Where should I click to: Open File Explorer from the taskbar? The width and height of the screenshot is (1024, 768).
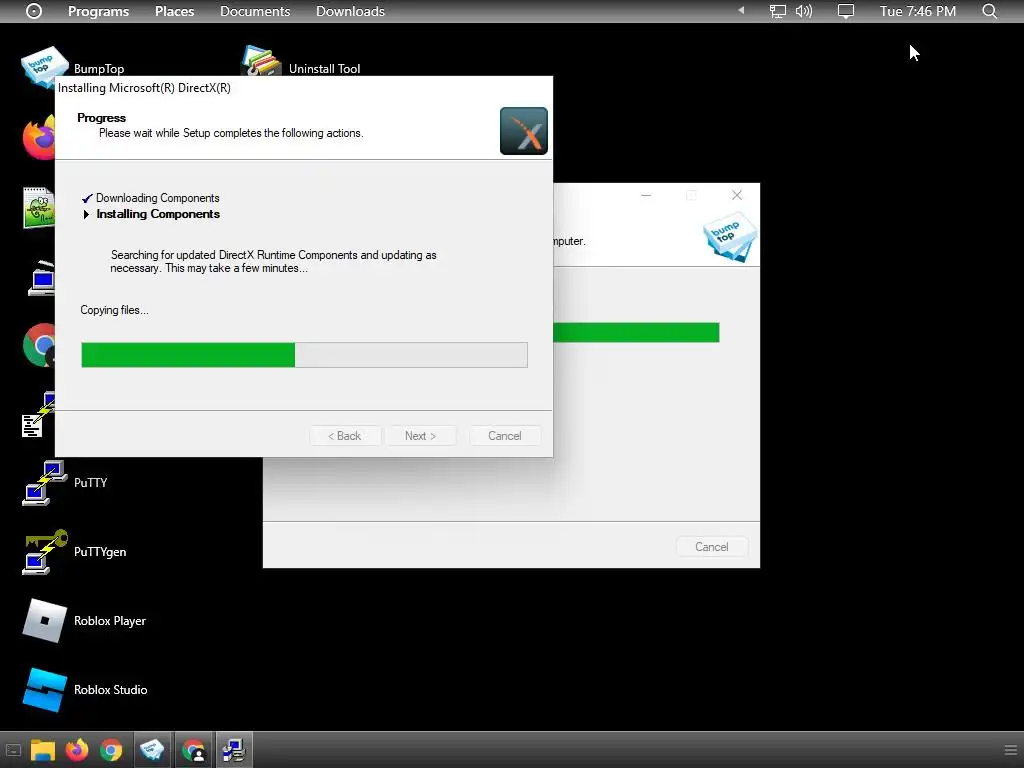click(x=42, y=750)
